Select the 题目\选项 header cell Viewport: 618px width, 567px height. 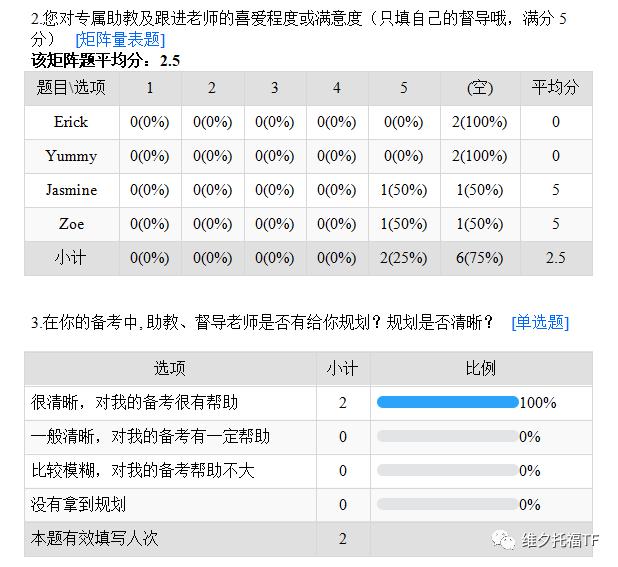[x=71, y=88]
